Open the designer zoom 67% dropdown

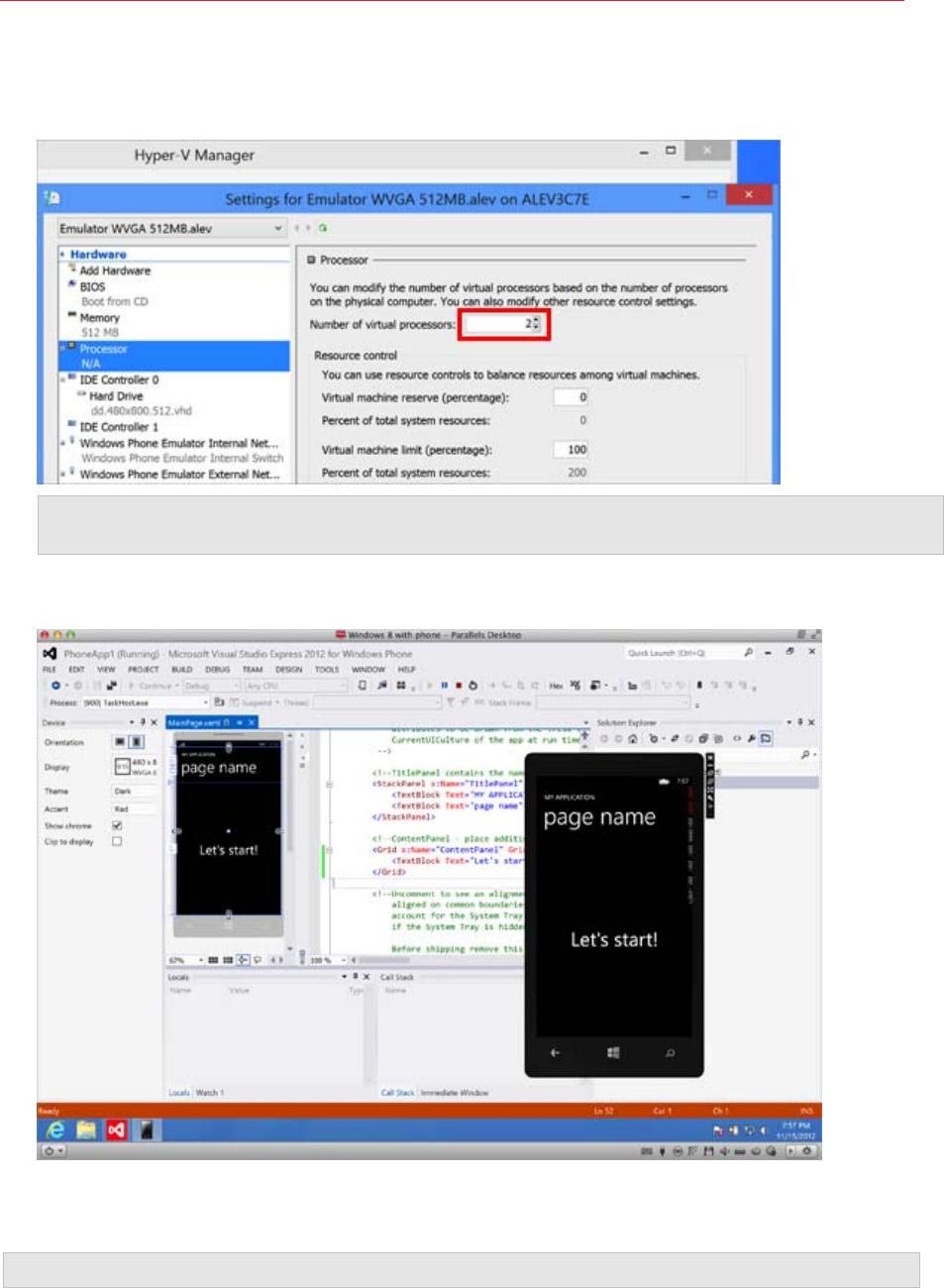click(x=185, y=960)
